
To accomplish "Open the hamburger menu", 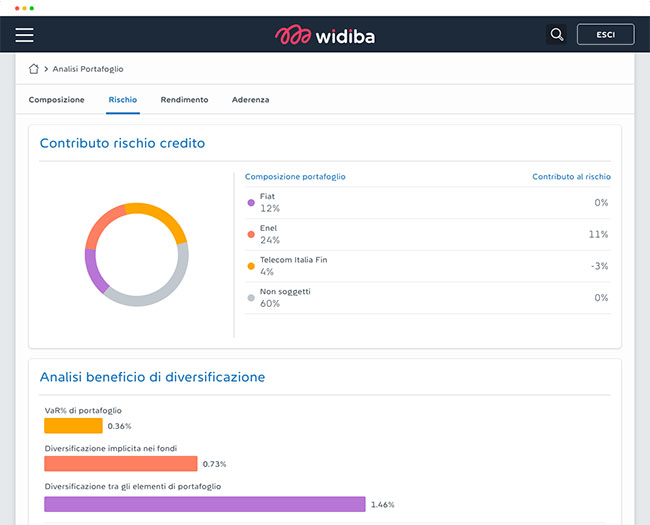I will (x=24, y=35).
